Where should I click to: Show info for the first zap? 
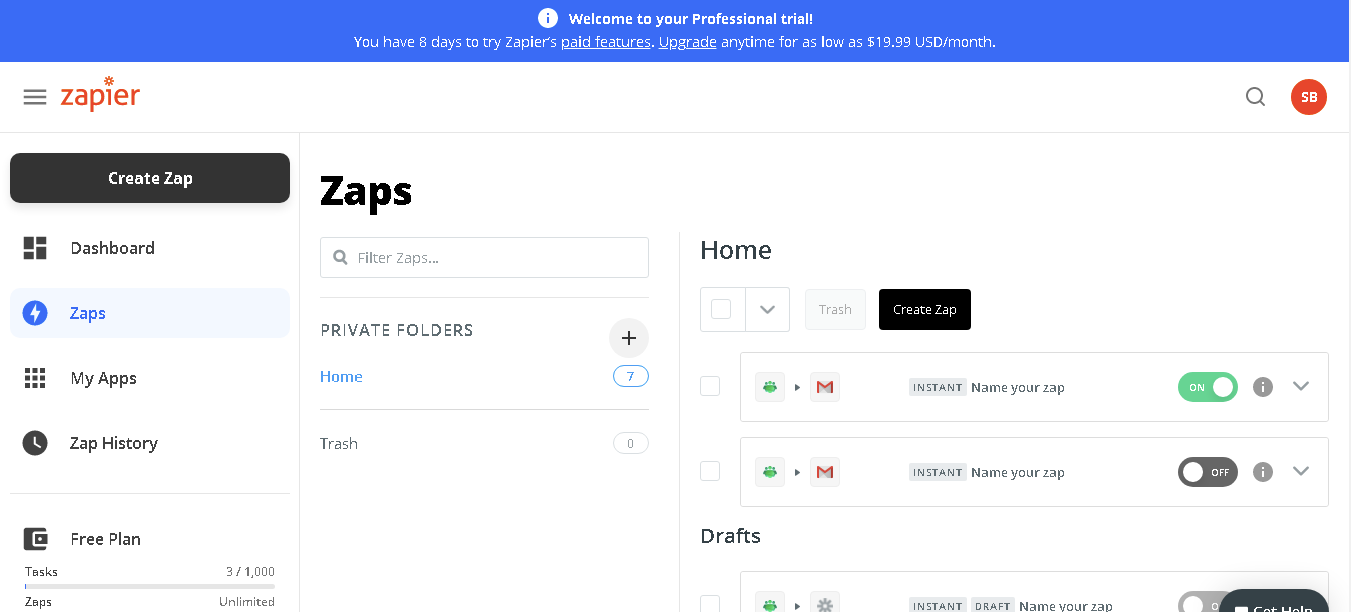coord(1263,387)
